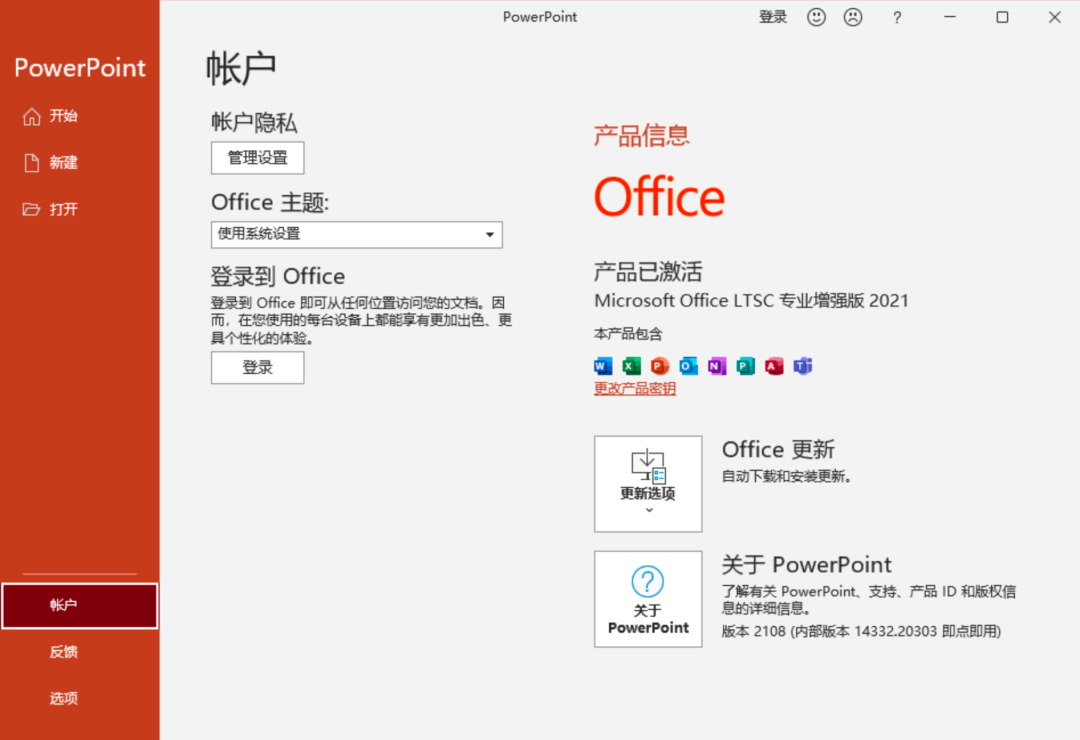
Task: Send a frown feedback face icon
Action: (x=853, y=17)
